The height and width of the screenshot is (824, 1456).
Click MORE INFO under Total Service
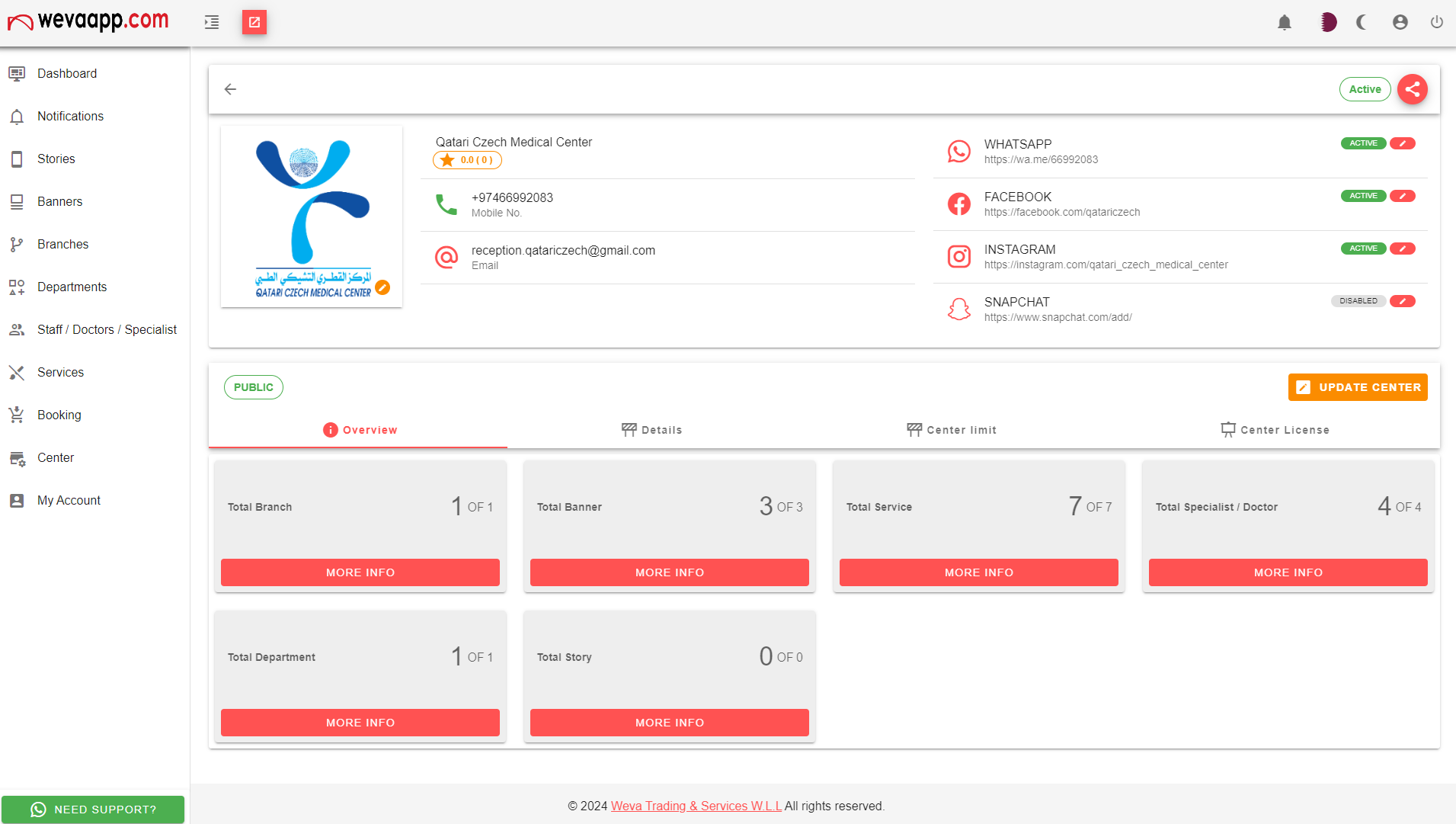[x=979, y=572]
